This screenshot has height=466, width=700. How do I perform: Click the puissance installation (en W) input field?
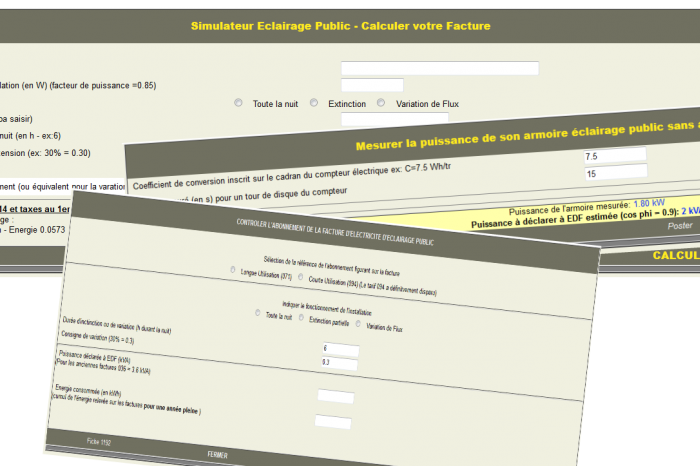372,85
